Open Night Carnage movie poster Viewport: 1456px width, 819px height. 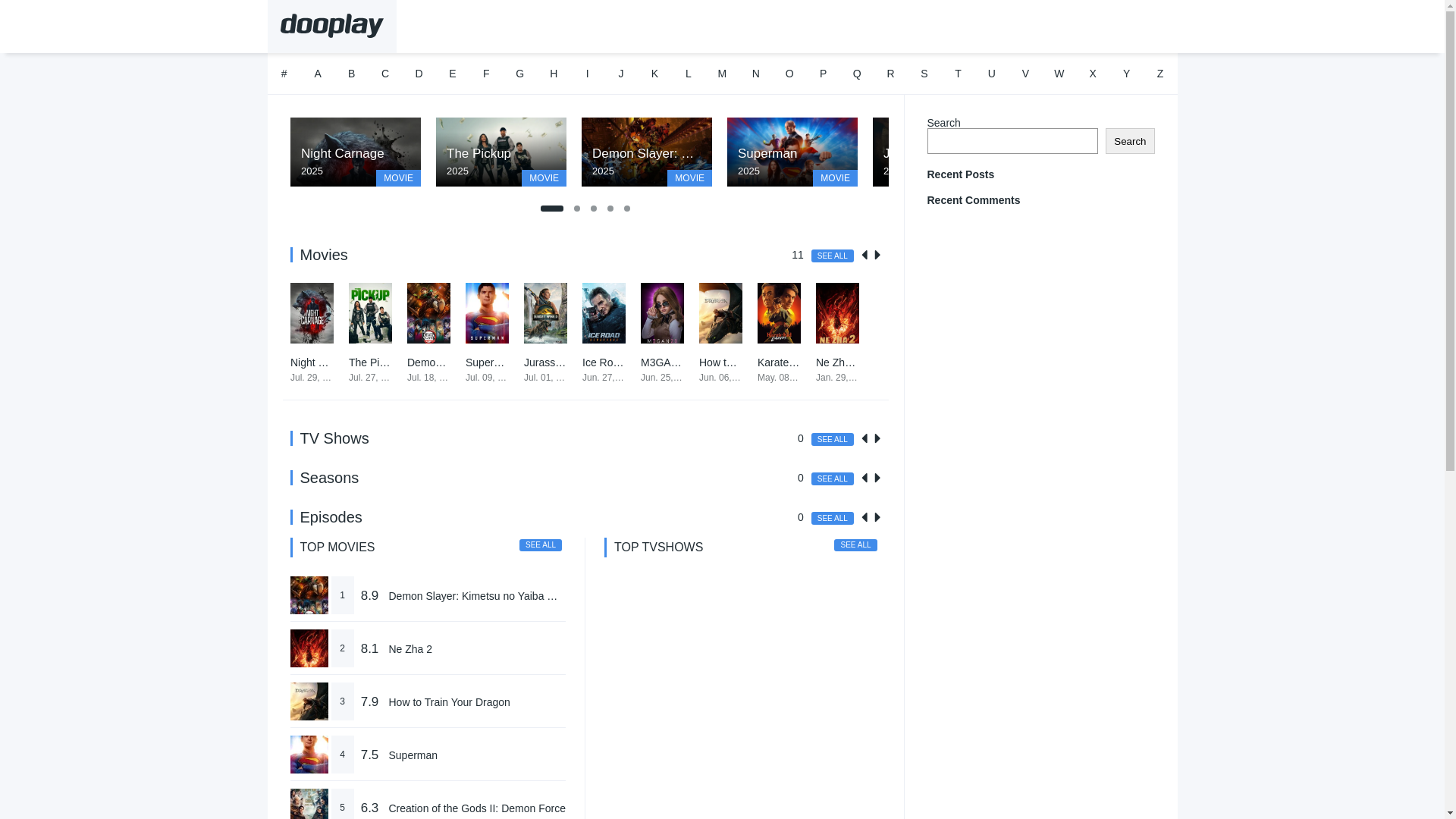coord(312,313)
